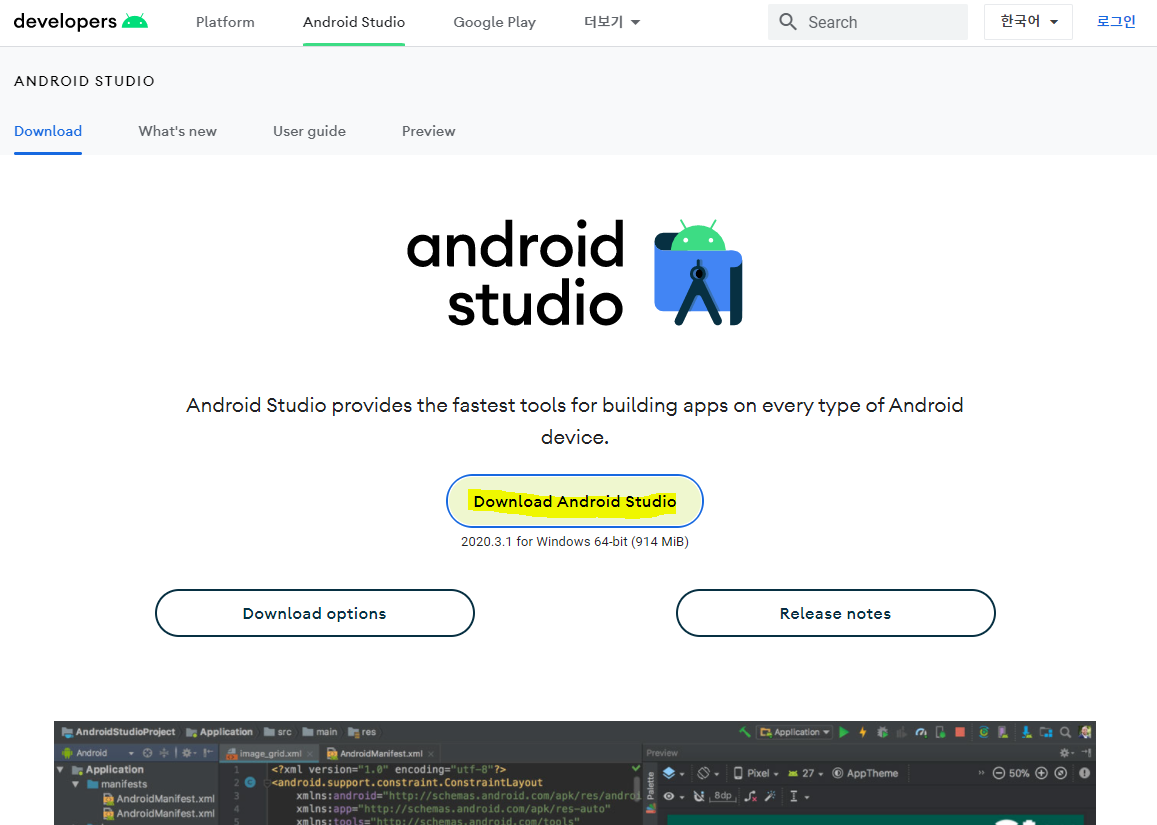Viewport: 1157px width, 825px height.
Task: Open the Android Studio top navigation item
Action: click(x=353, y=22)
